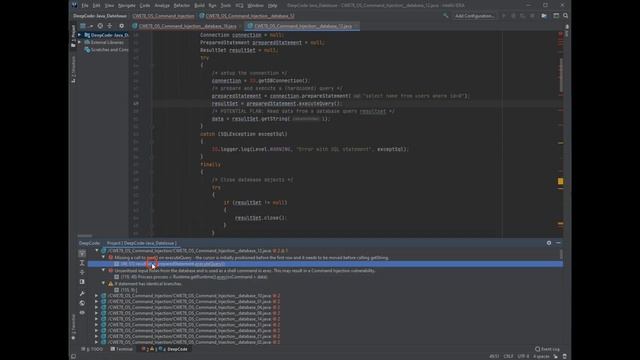Select the row under identical branches warning
This screenshot has height=360, width=640.
click(x=126, y=290)
